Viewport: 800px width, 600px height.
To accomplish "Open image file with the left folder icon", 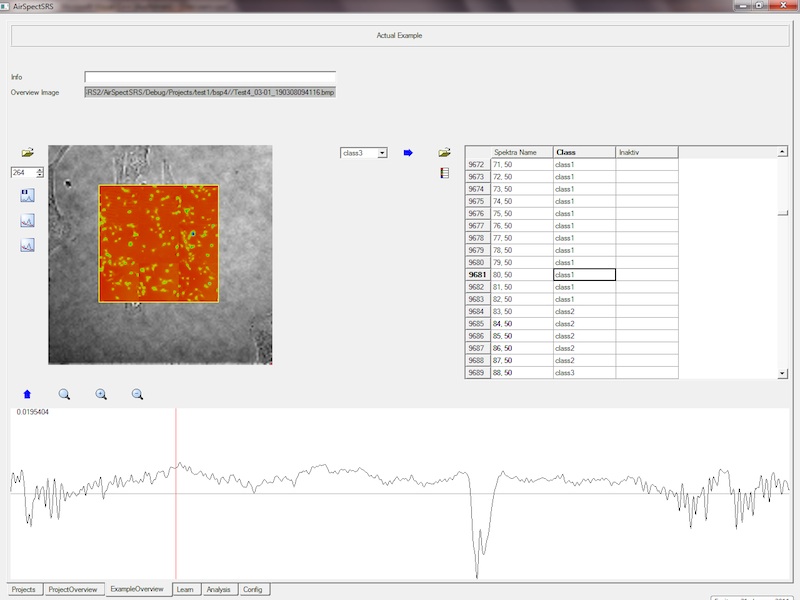I will (27, 153).
